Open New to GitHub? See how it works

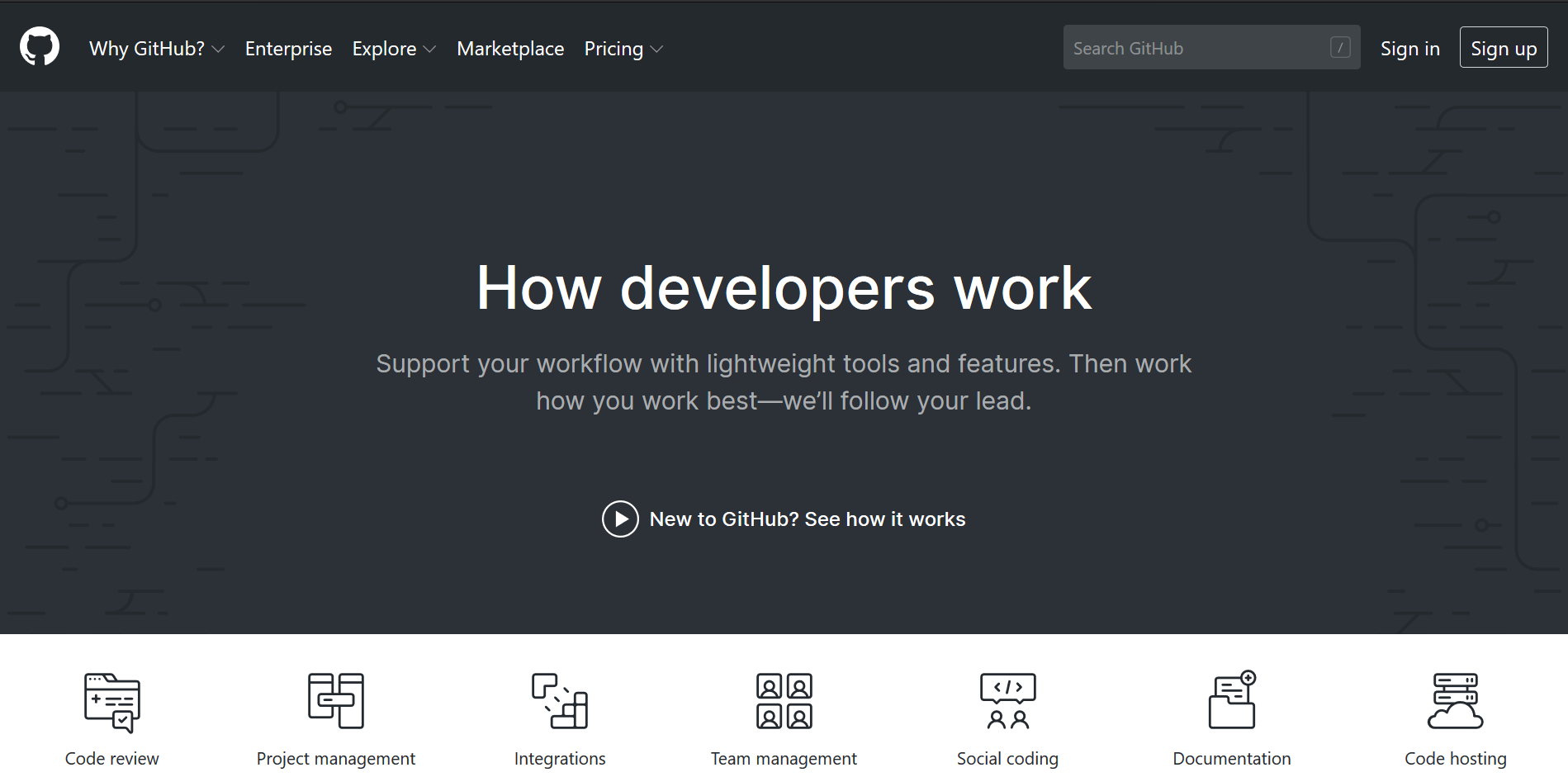tap(784, 519)
